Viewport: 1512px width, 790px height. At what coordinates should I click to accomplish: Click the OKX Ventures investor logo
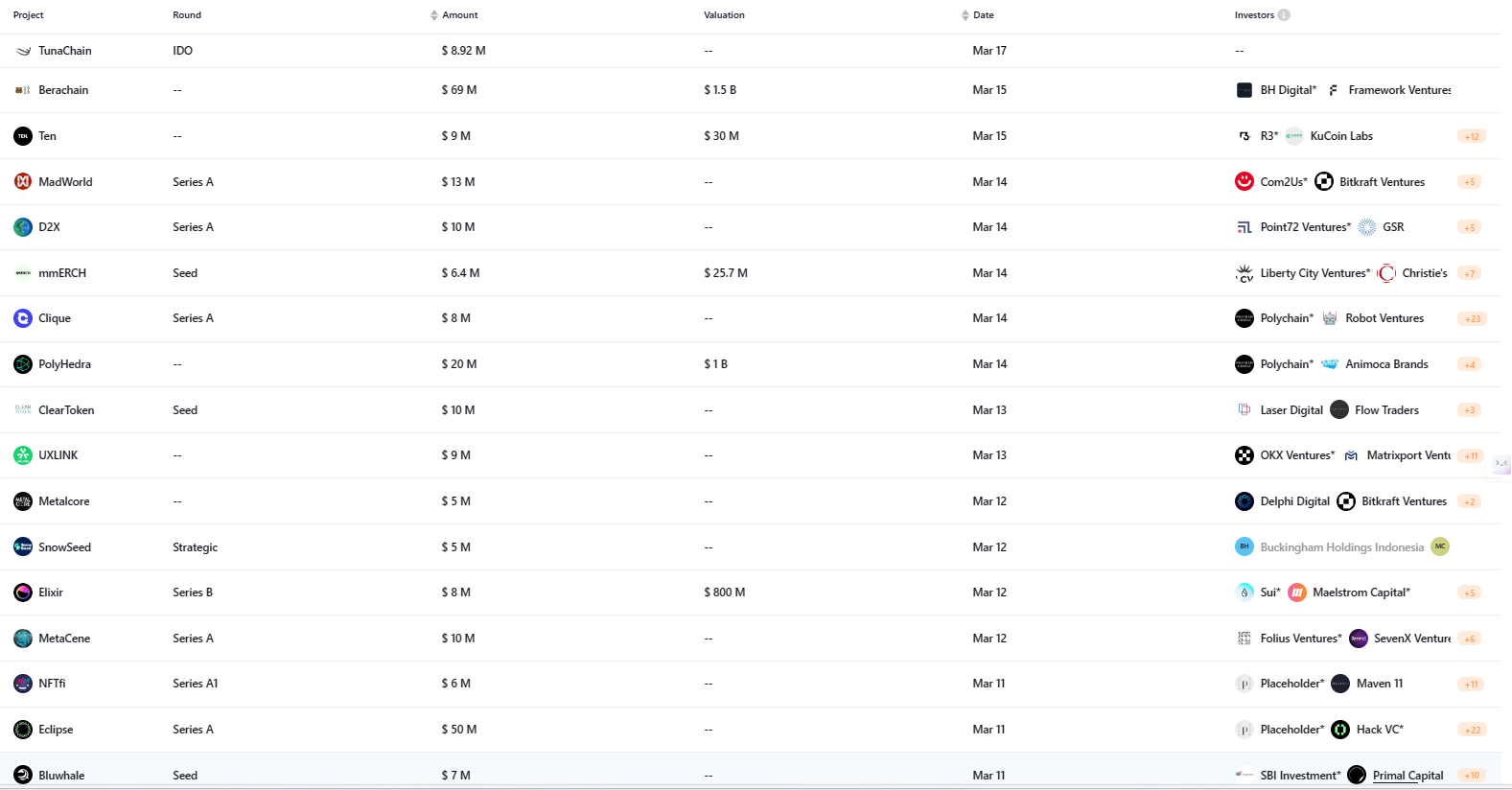point(1244,455)
